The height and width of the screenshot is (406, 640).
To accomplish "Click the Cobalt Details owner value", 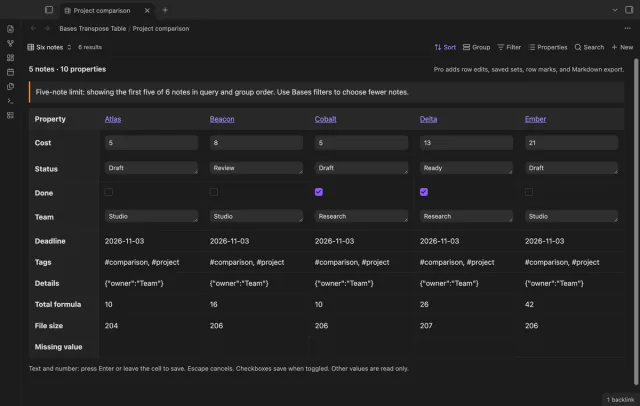I will click(344, 283).
